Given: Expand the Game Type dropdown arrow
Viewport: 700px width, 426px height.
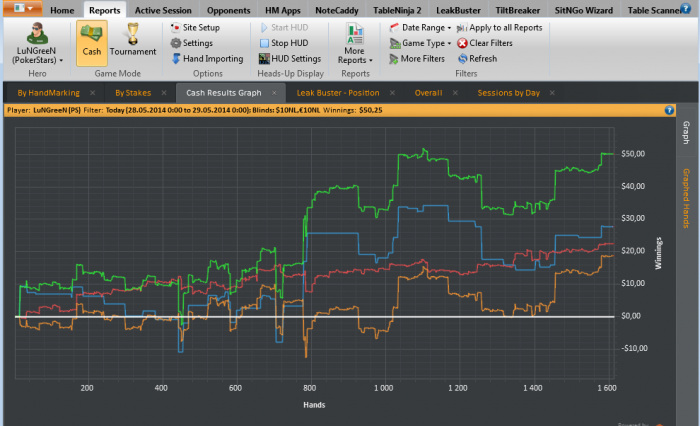Looking at the screenshot, I should (449, 44).
